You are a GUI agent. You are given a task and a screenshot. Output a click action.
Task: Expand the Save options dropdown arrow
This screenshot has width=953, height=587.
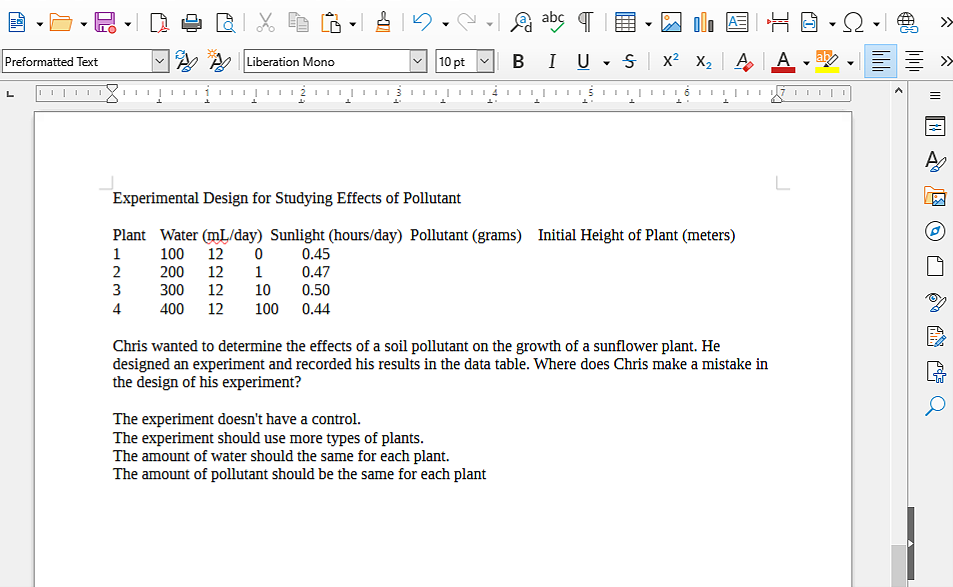[x=128, y=24]
